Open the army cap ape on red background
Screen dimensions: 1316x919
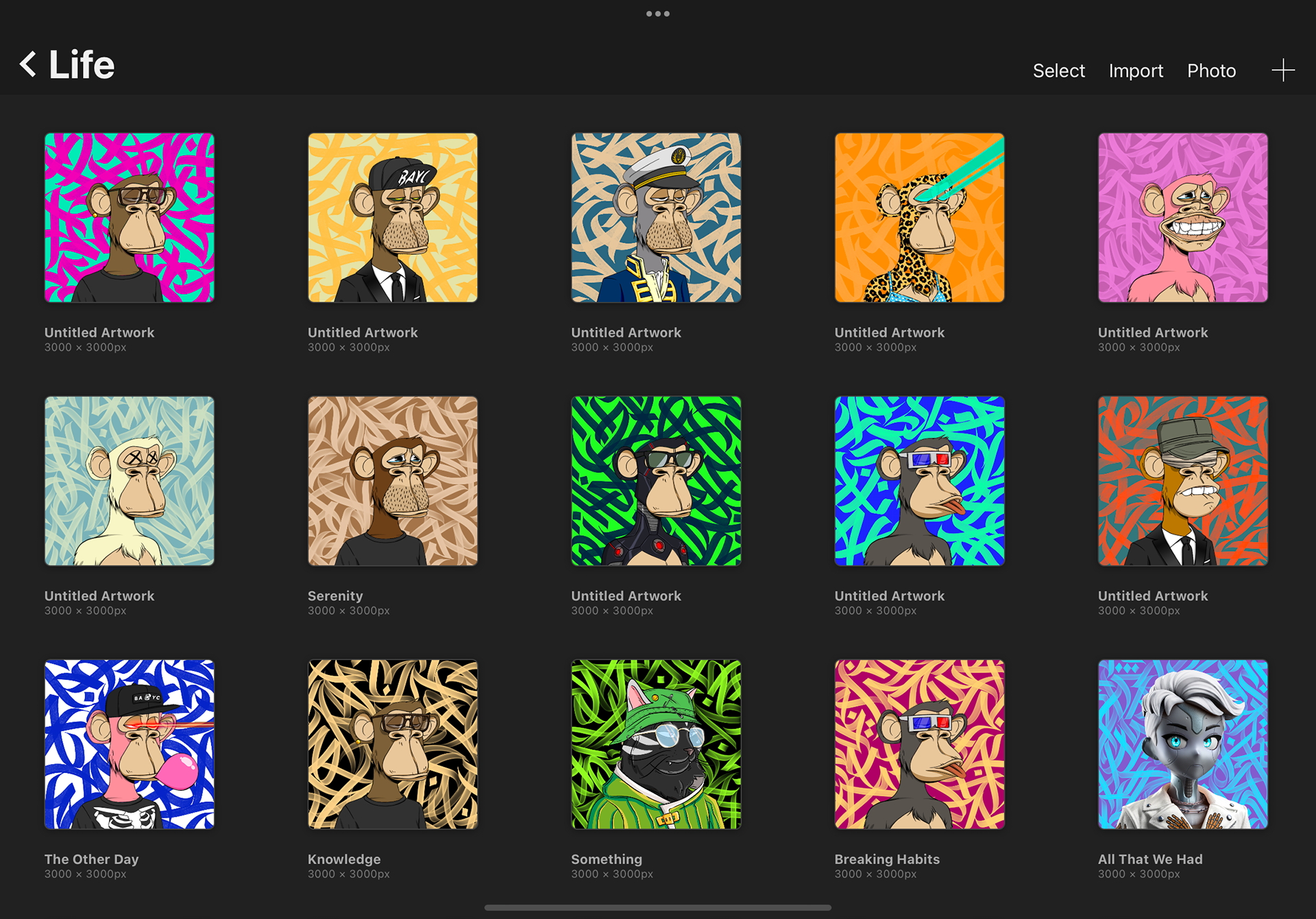click(1182, 481)
